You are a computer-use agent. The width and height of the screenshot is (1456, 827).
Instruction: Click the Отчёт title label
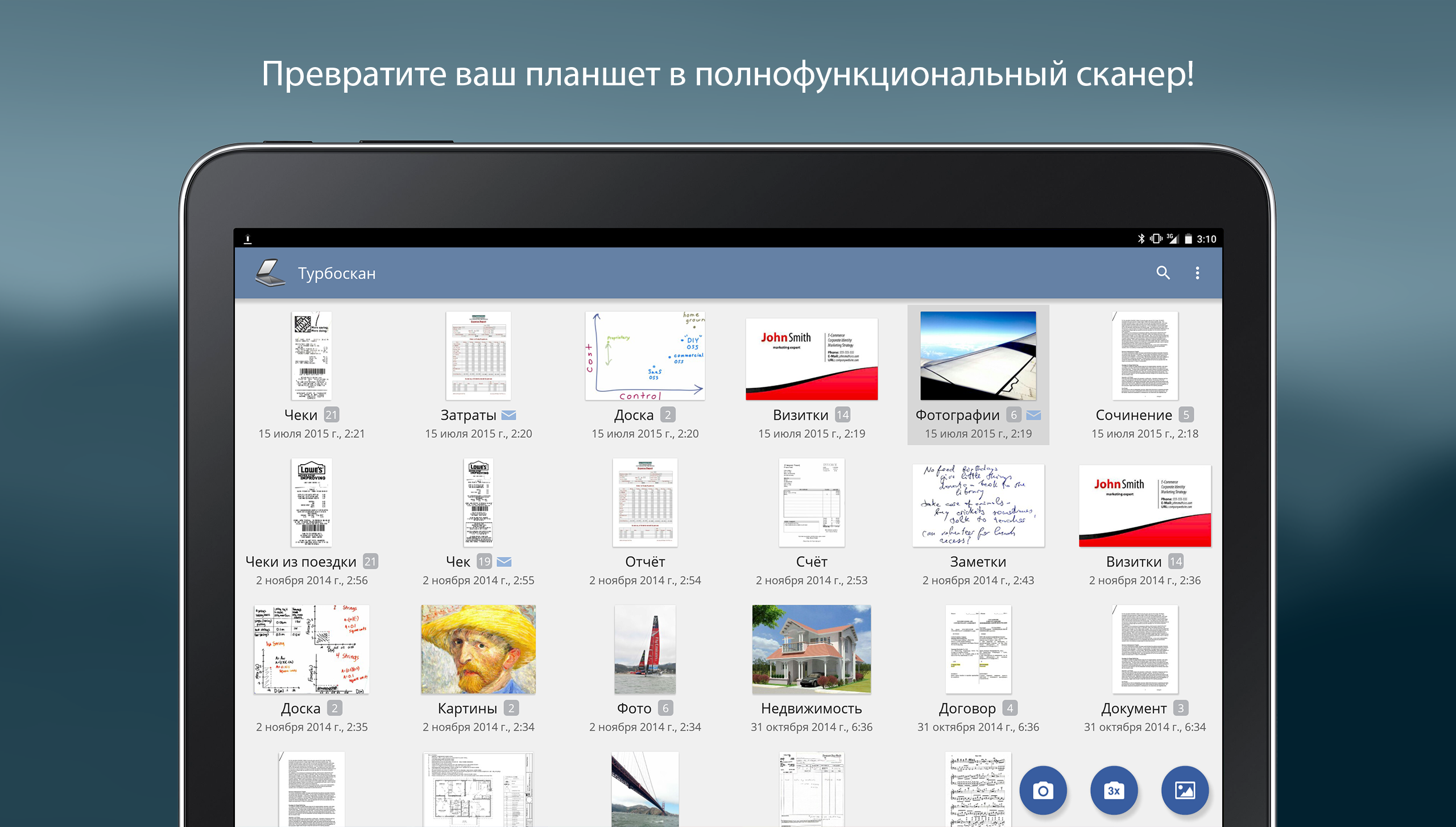[x=645, y=562]
